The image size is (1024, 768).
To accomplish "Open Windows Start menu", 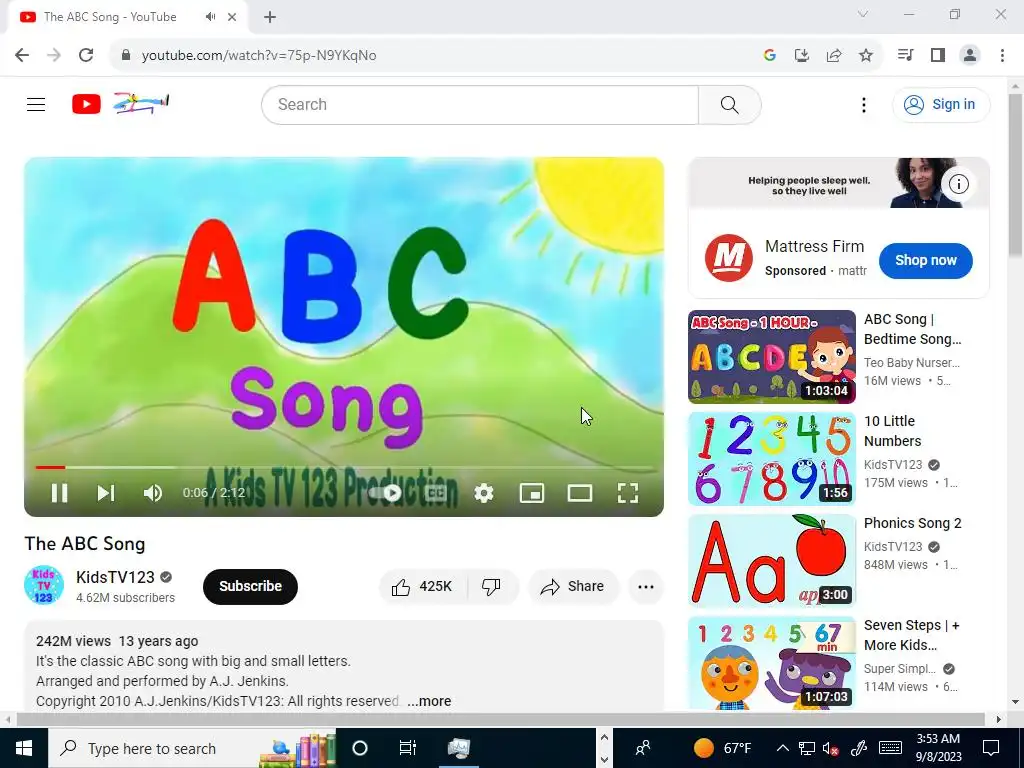I will [24, 748].
